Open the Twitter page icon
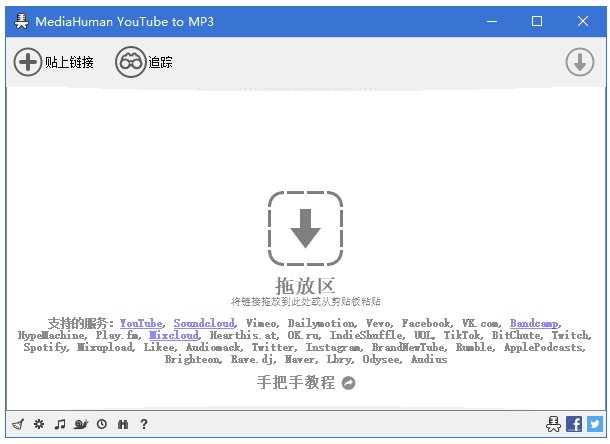Screen dimensions: 610x444 pos(594,424)
